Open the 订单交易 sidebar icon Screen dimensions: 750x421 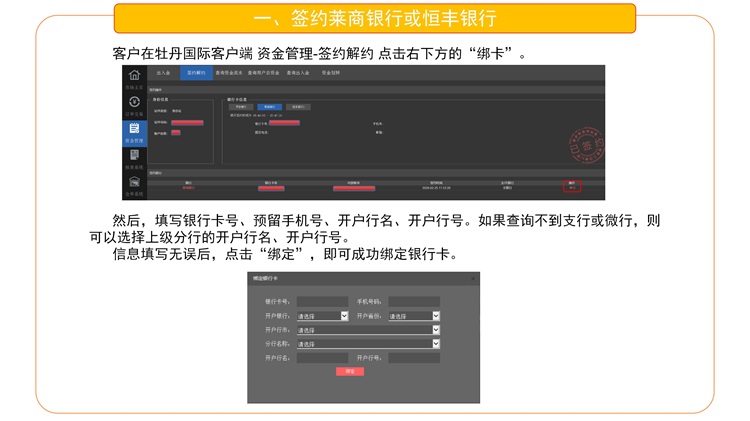pos(133,103)
